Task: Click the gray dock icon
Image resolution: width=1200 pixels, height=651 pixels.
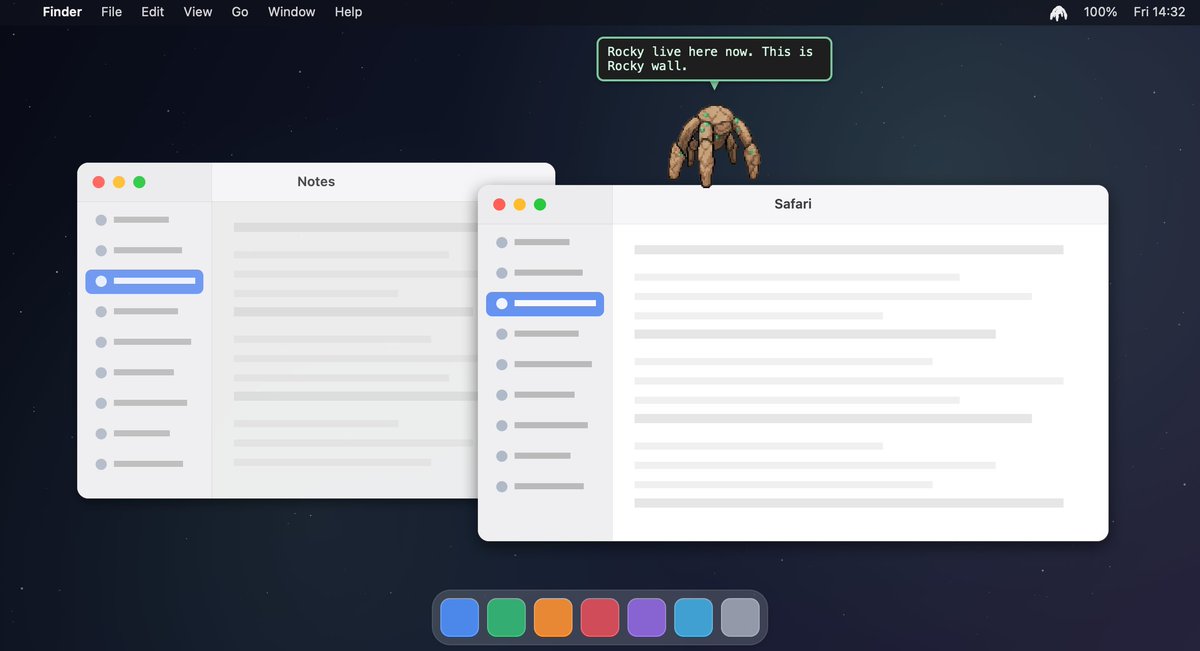Action: click(741, 617)
